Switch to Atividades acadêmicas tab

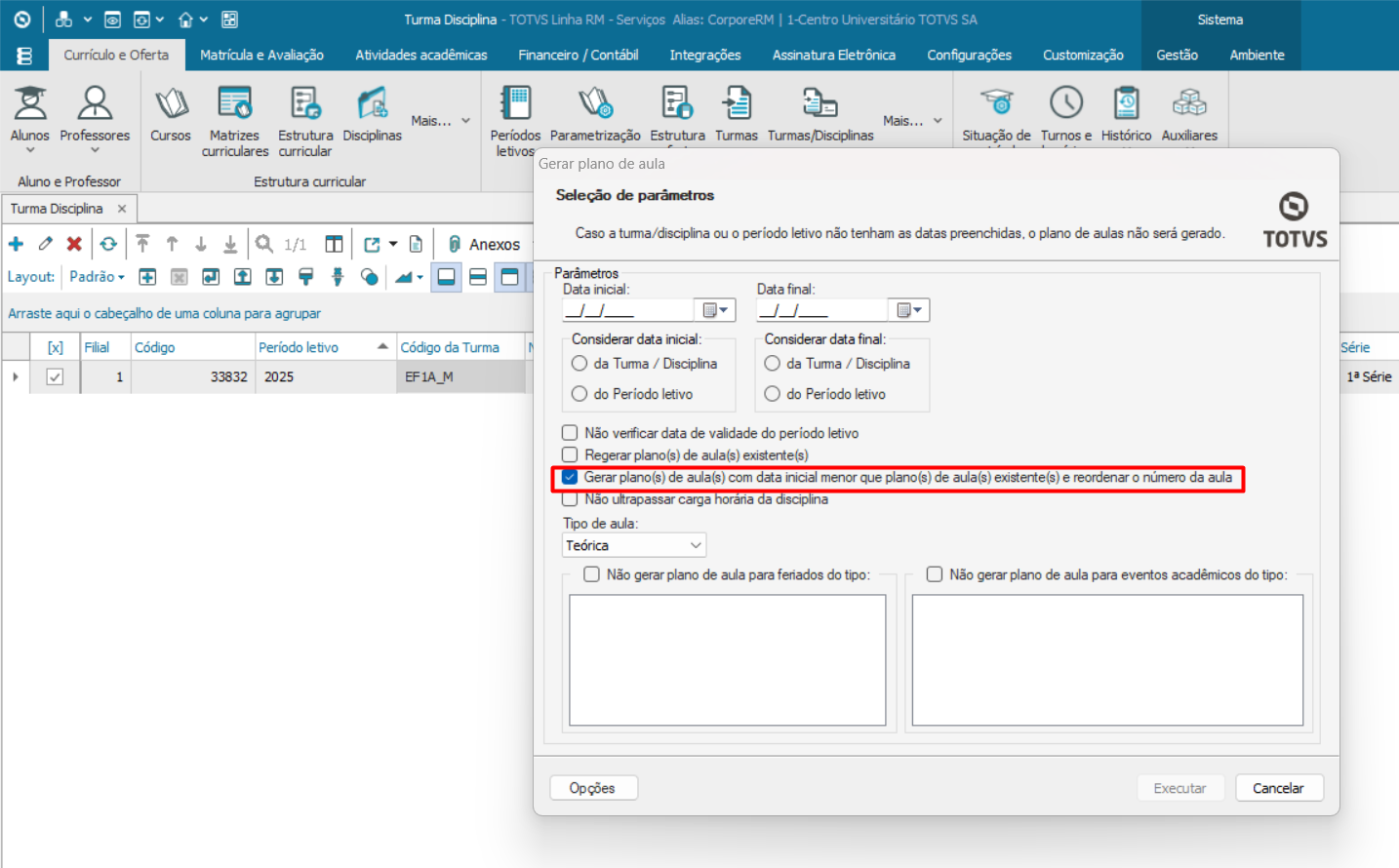[421, 56]
